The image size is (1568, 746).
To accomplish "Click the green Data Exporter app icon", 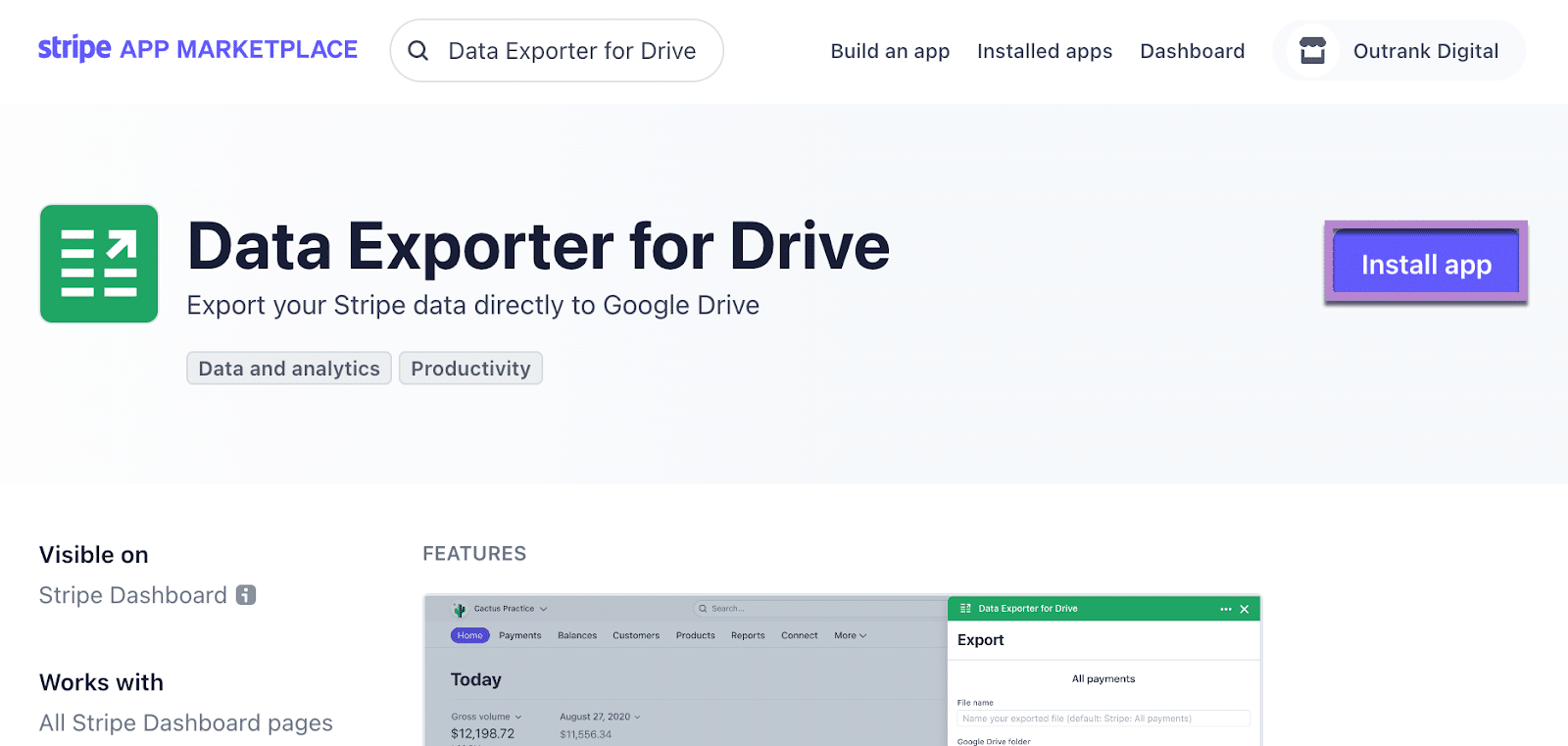I will (x=99, y=264).
